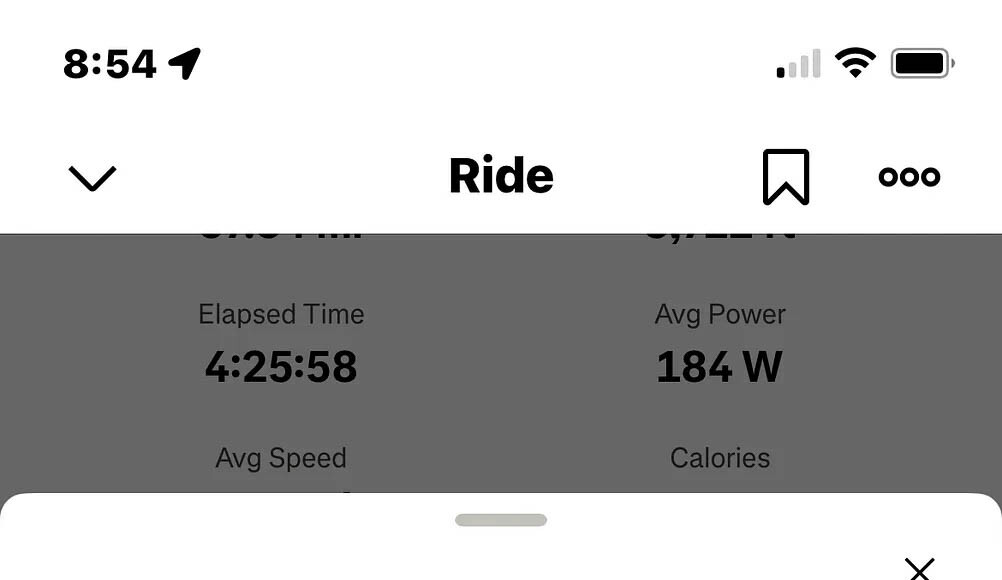This screenshot has width=1002, height=580.
Task: Tap the 184 W power value
Action: pos(720,367)
